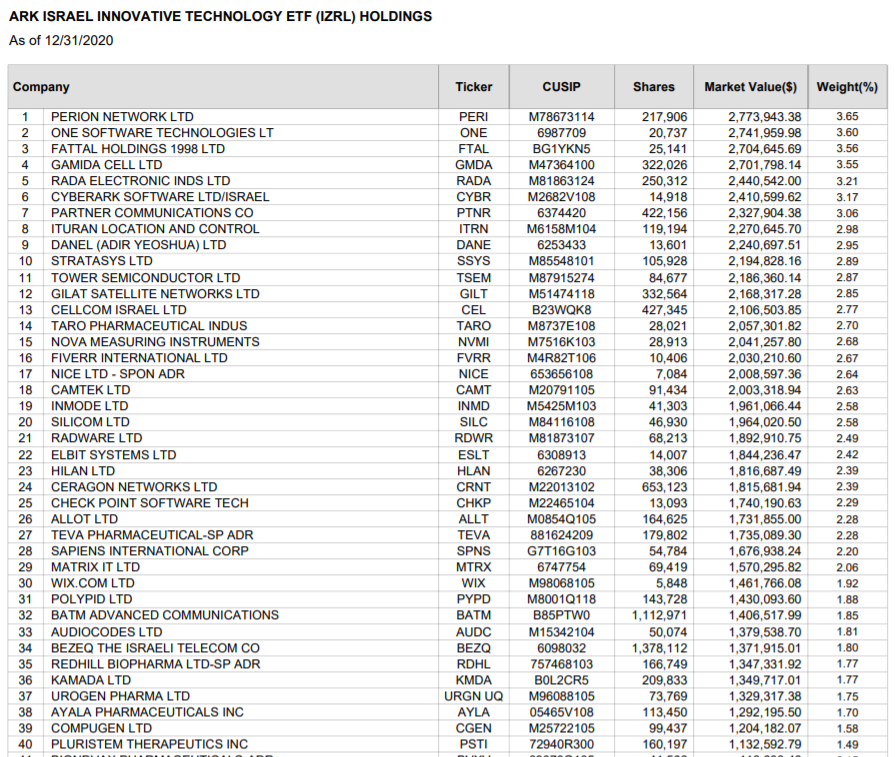Viewport: 895px width, 757px height.
Task: Click market value 2,773,943.38
Action: [x=764, y=116]
